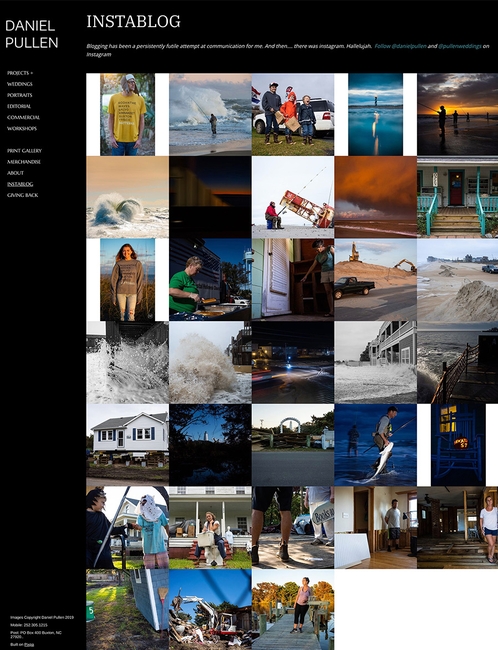Open photo of woman in green cooking

tap(210, 280)
